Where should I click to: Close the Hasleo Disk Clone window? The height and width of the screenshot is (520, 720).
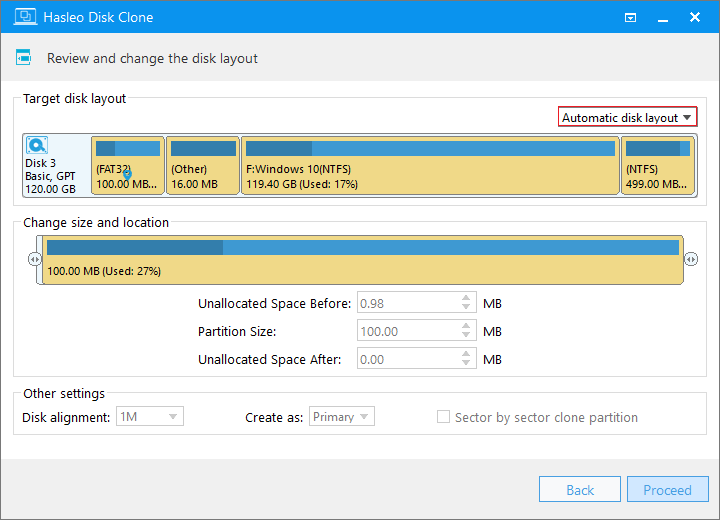[695, 17]
